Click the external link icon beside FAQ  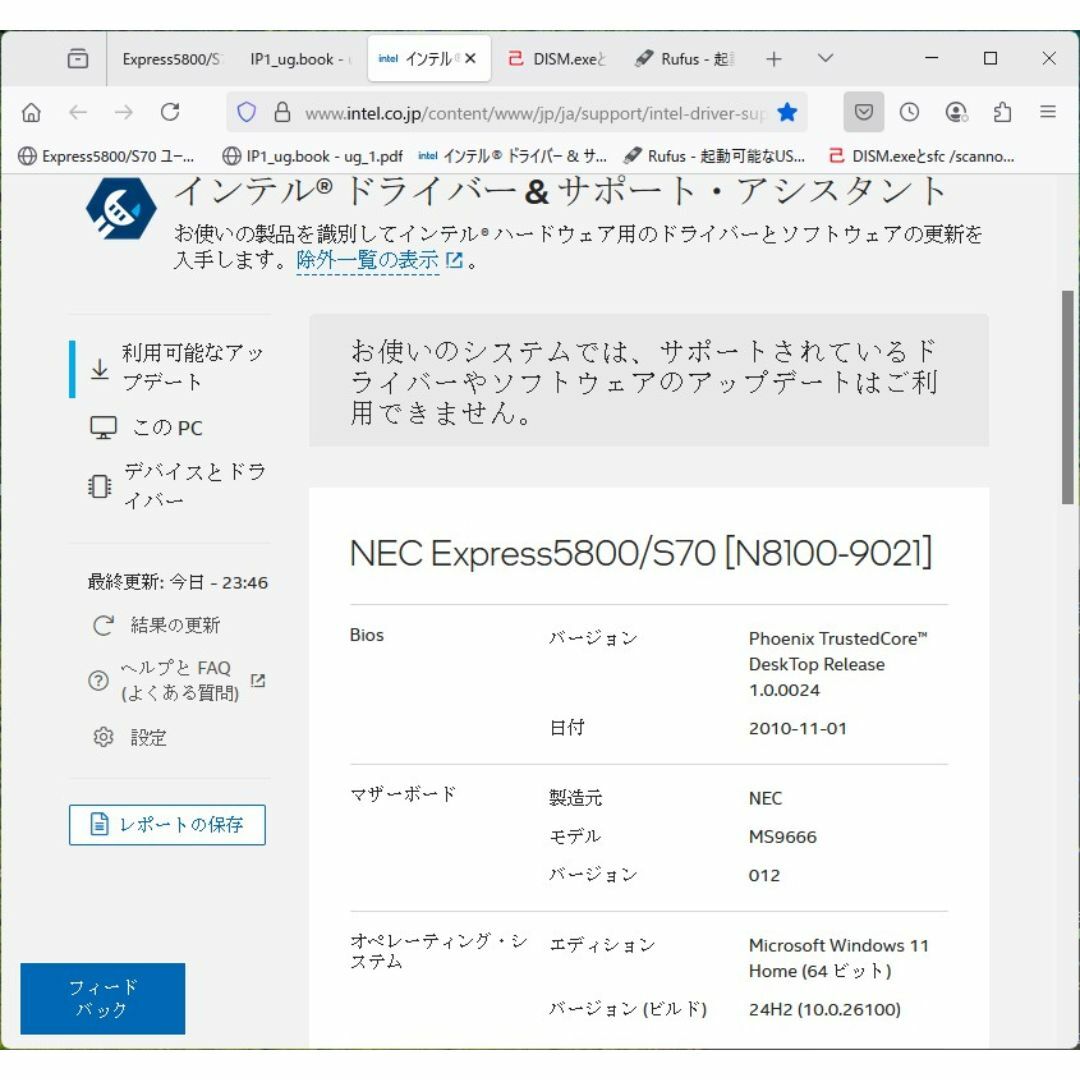(258, 681)
